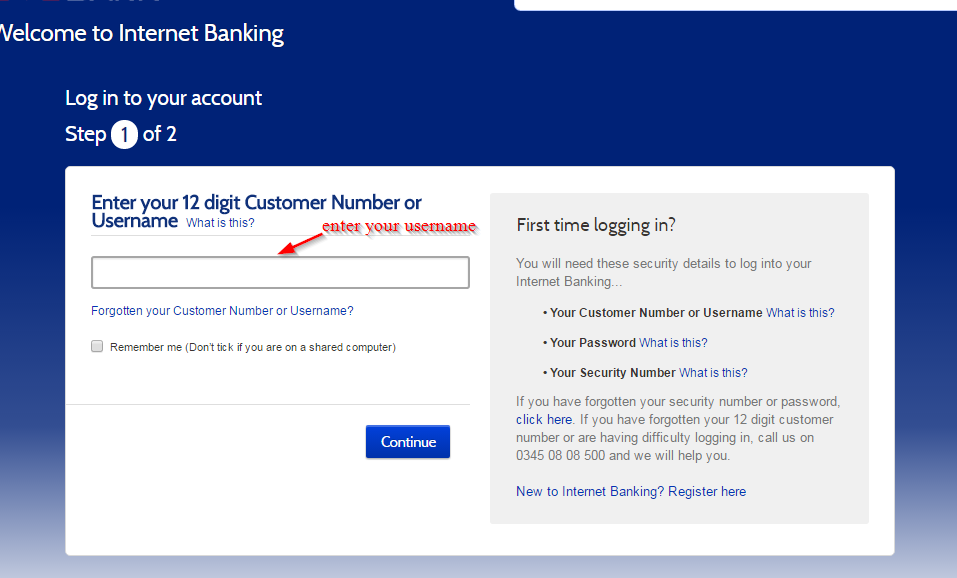The image size is (957, 578).
Task: Open 'What is this?' after Your Customer Number or Username
Action: tap(800, 312)
